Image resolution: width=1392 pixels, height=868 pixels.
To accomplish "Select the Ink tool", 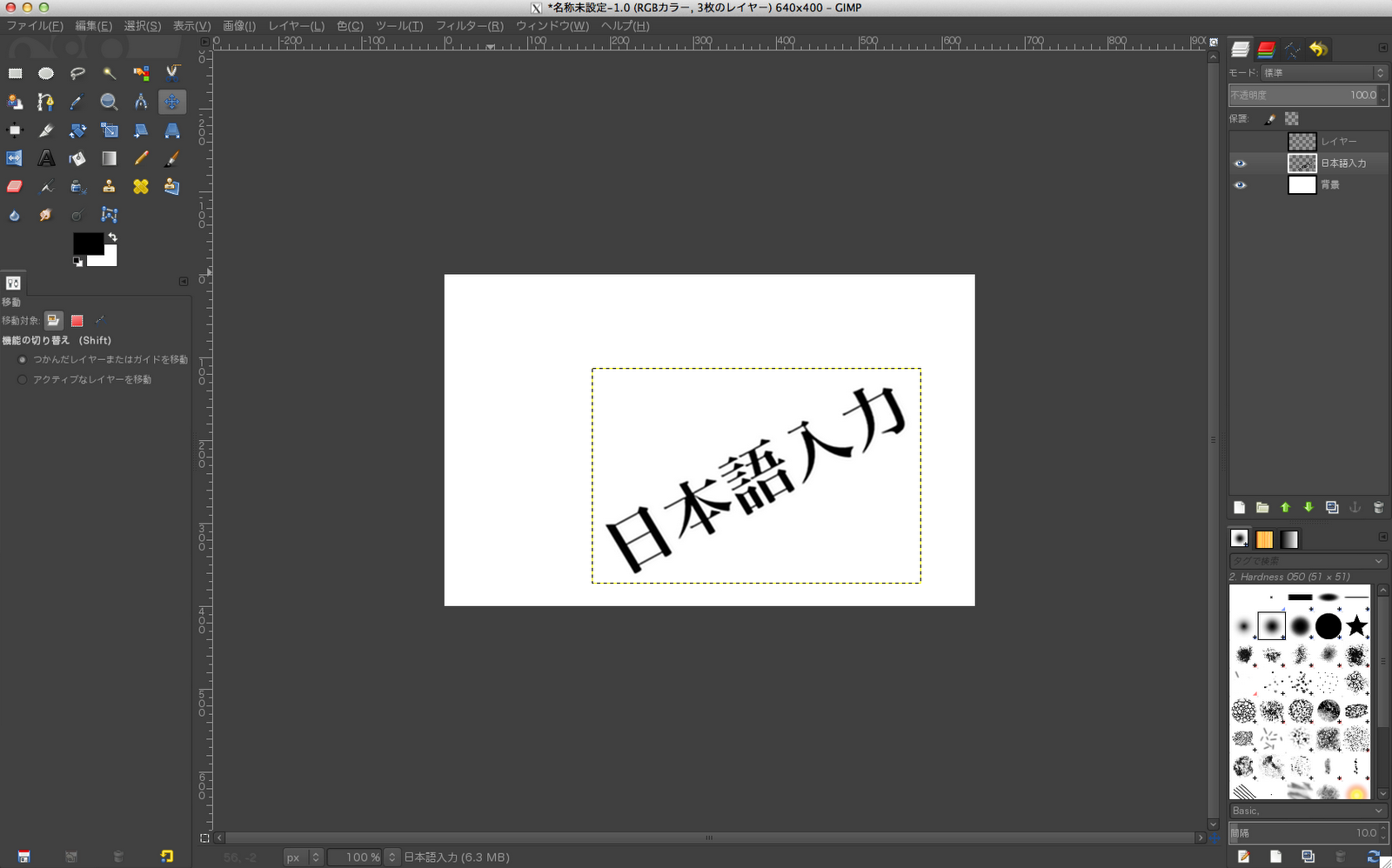I will point(77,186).
